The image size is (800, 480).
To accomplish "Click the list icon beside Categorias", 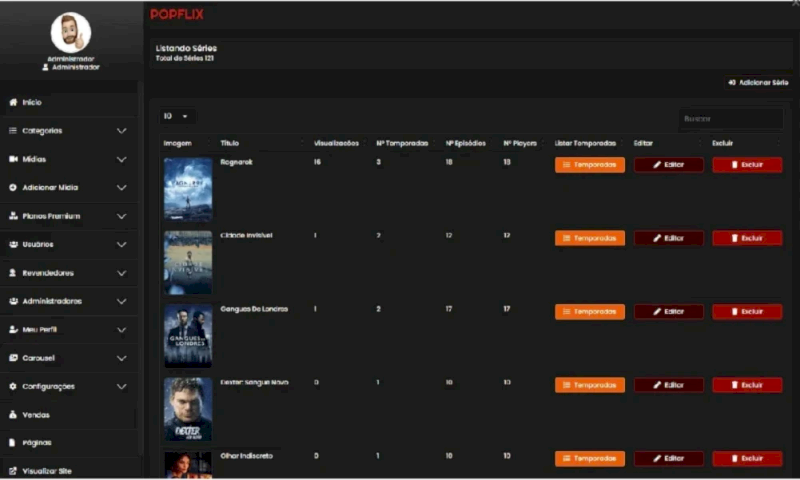I will [13, 131].
